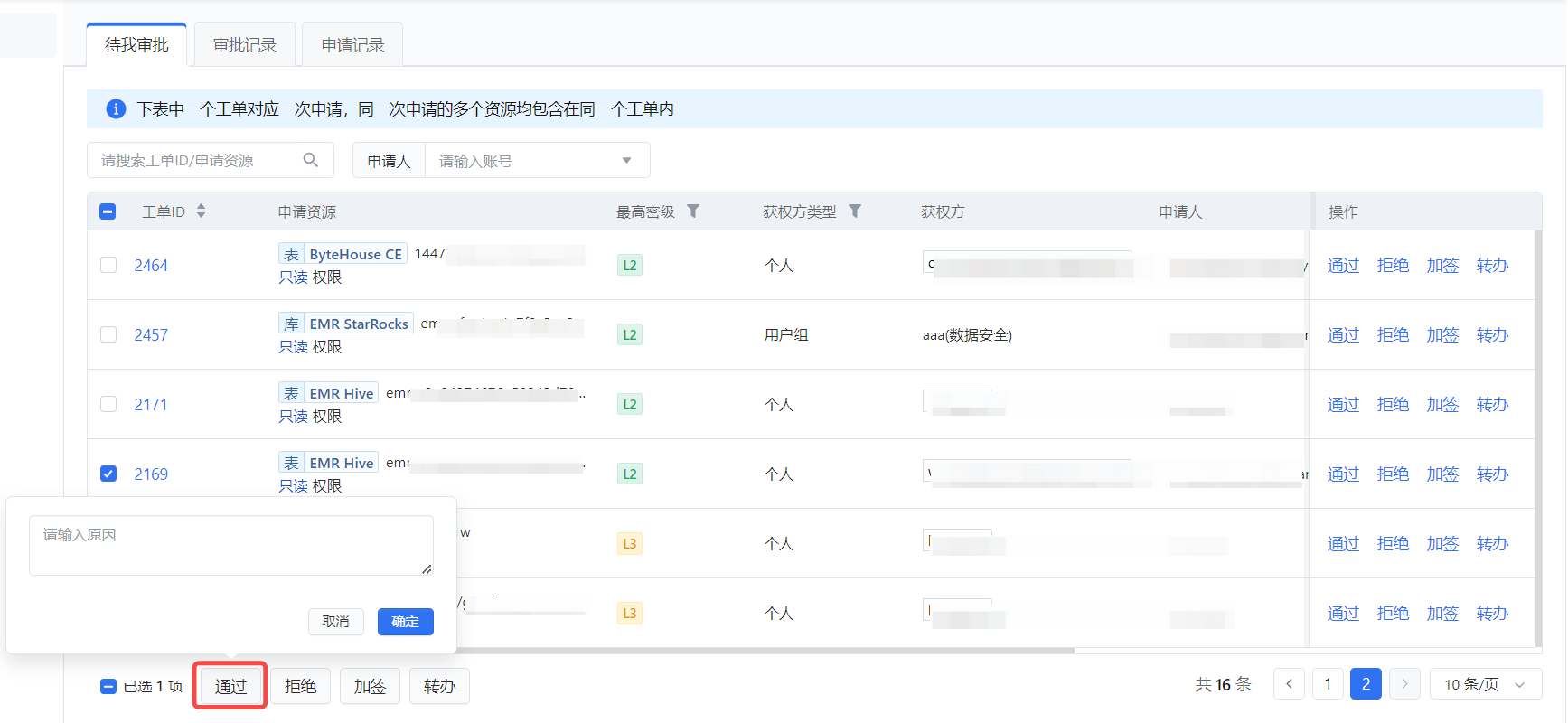Click 确定 in the reason popup
This screenshot has width=1568, height=723.
click(405, 621)
